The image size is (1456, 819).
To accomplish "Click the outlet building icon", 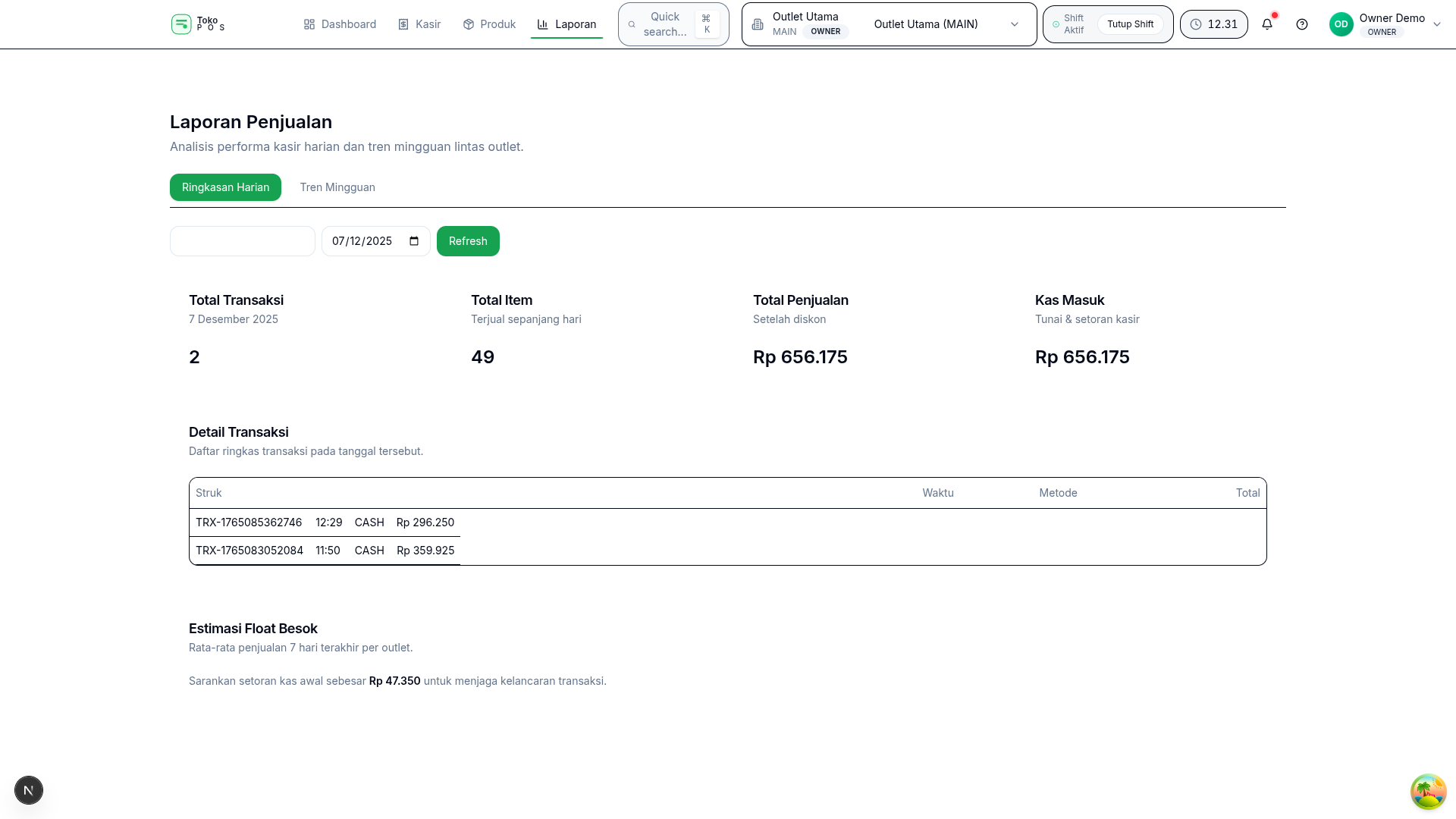I will click(x=758, y=24).
